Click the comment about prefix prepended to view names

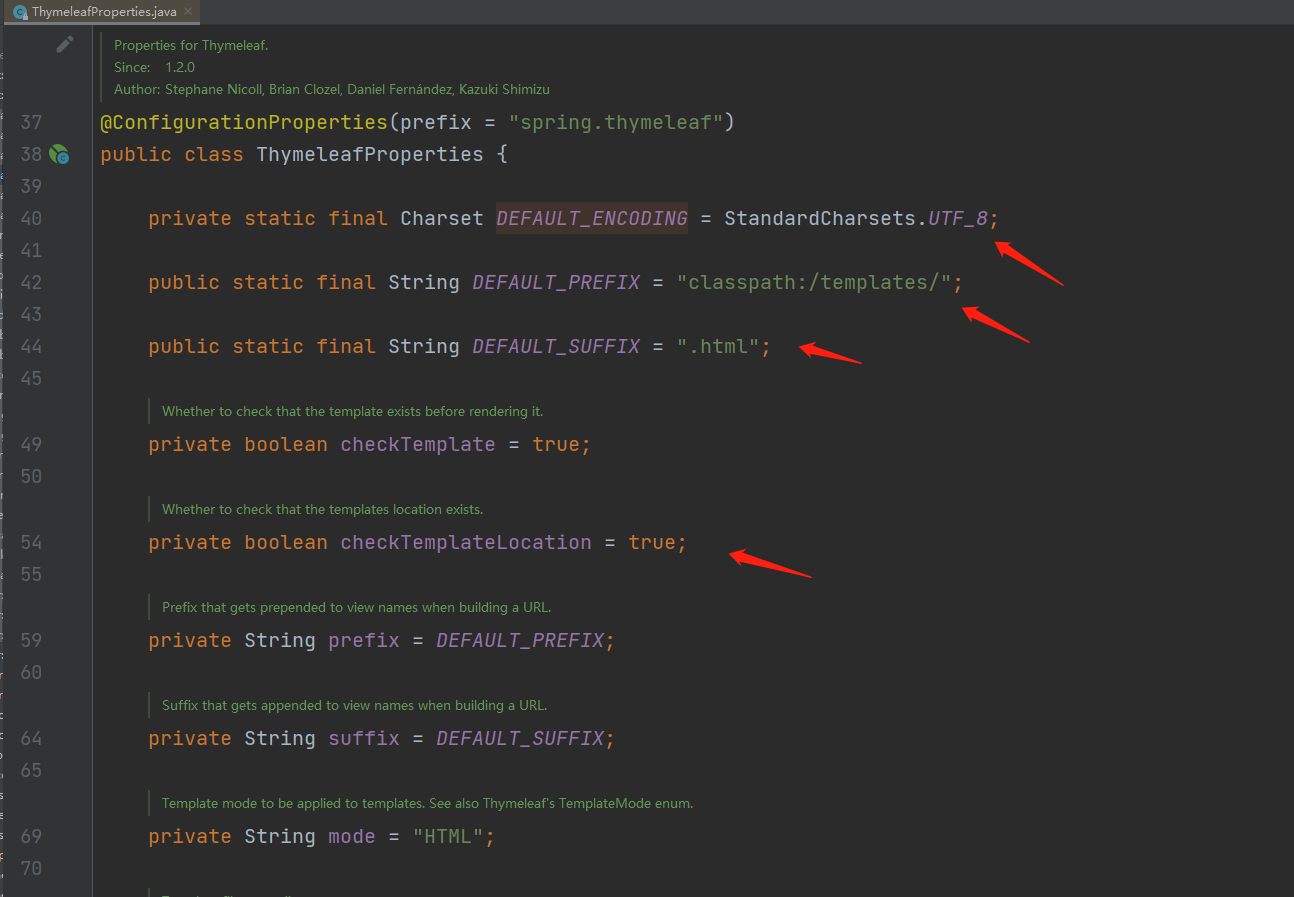356,607
